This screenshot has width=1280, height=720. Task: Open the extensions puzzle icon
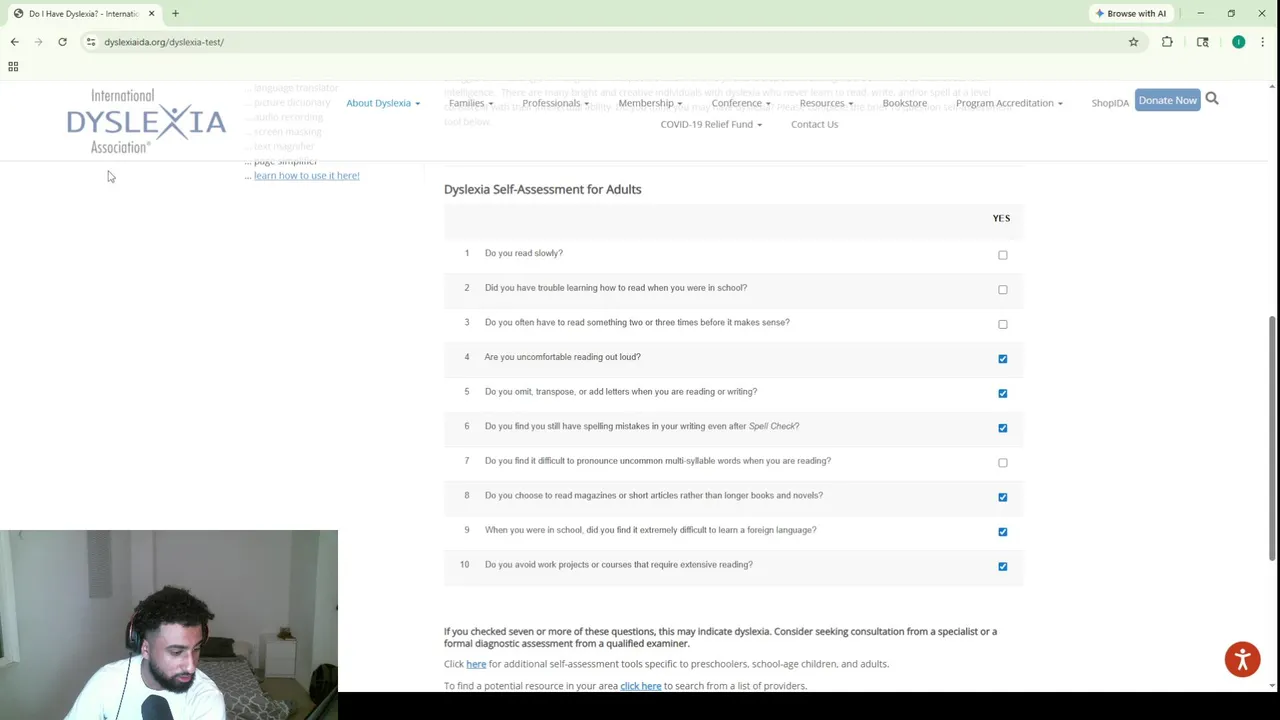[x=1167, y=42]
